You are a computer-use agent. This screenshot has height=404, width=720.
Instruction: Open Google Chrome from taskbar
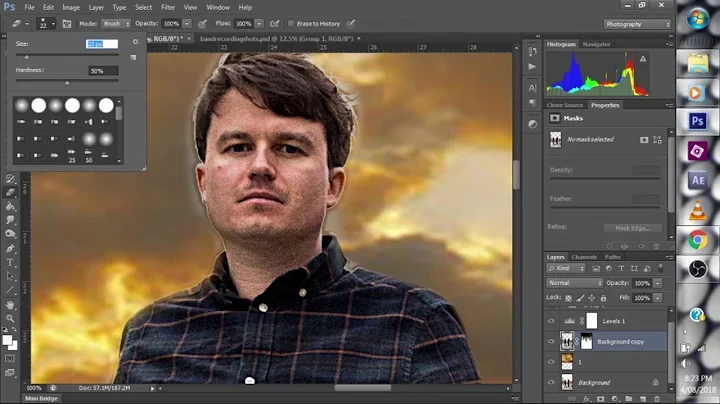click(x=698, y=240)
